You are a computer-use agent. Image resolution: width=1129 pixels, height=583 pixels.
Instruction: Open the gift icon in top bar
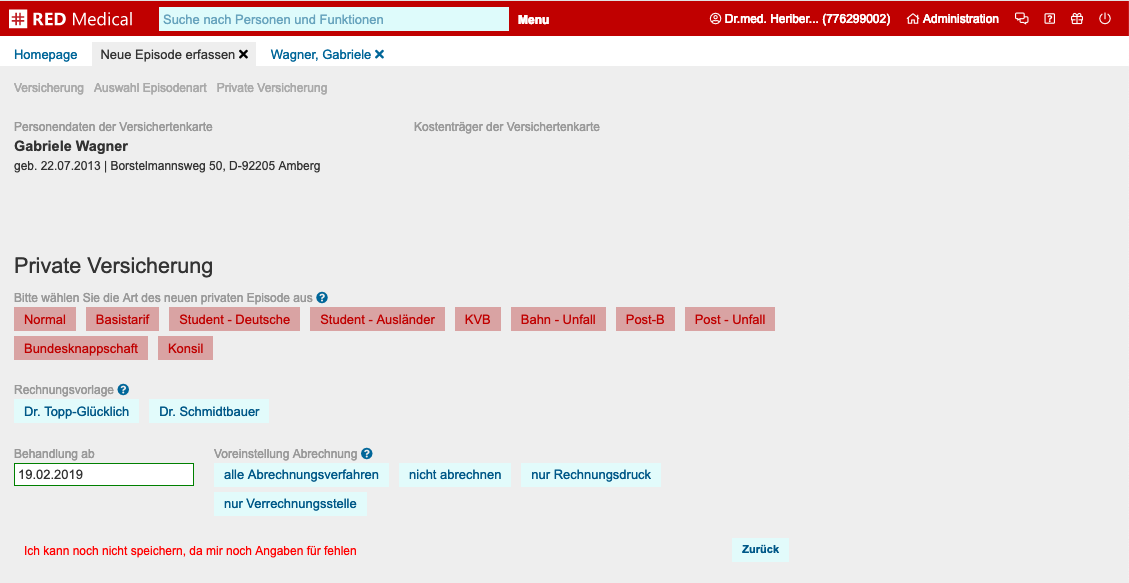1077,19
